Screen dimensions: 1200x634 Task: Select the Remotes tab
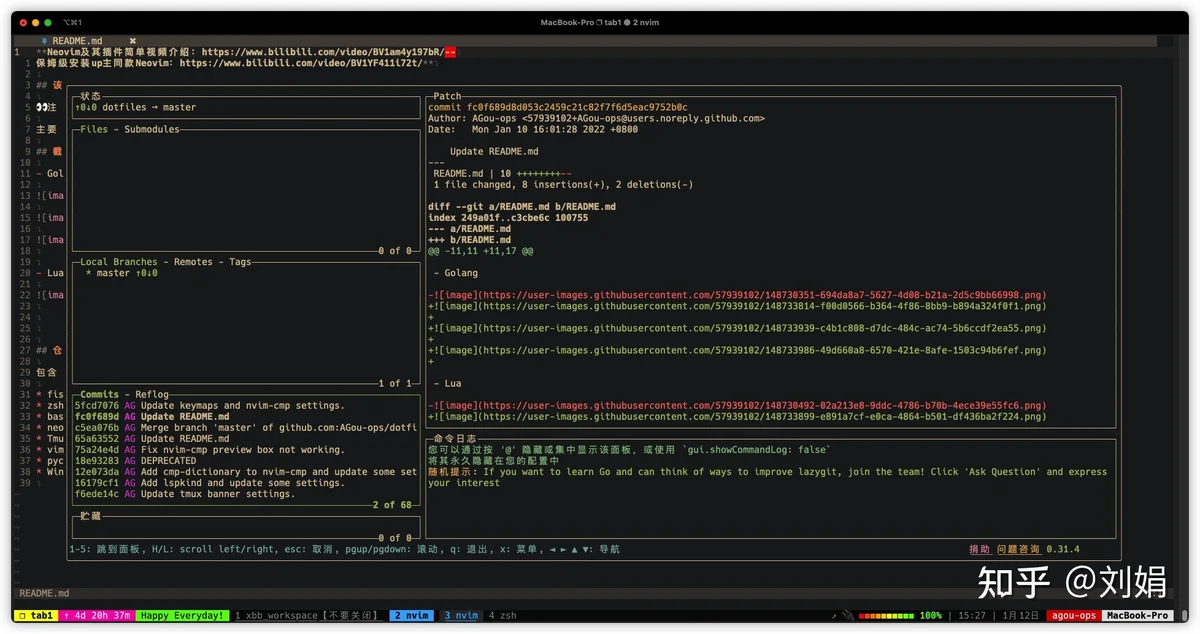tap(194, 262)
